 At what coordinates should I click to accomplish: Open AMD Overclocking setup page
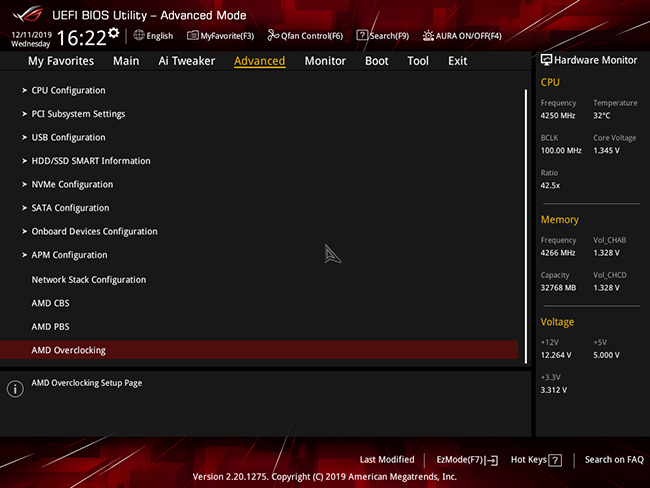coord(259,350)
